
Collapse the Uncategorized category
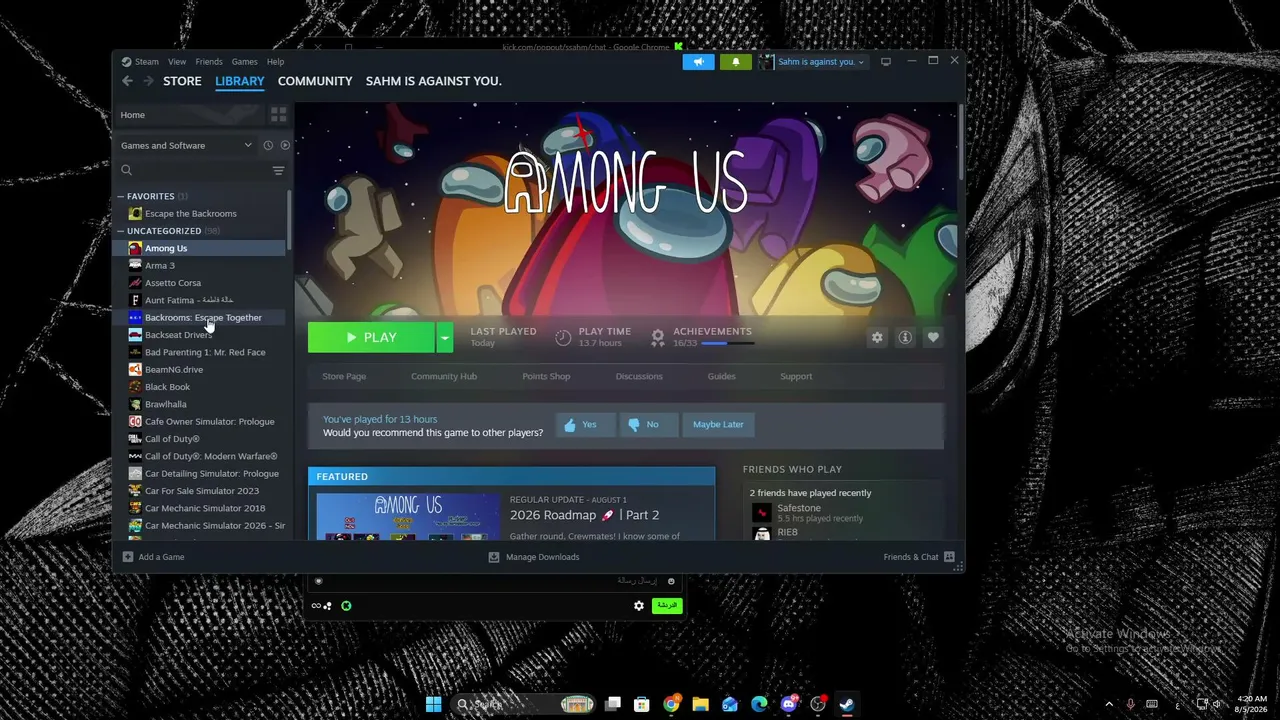pyautogui.click(x=121, y=231)
